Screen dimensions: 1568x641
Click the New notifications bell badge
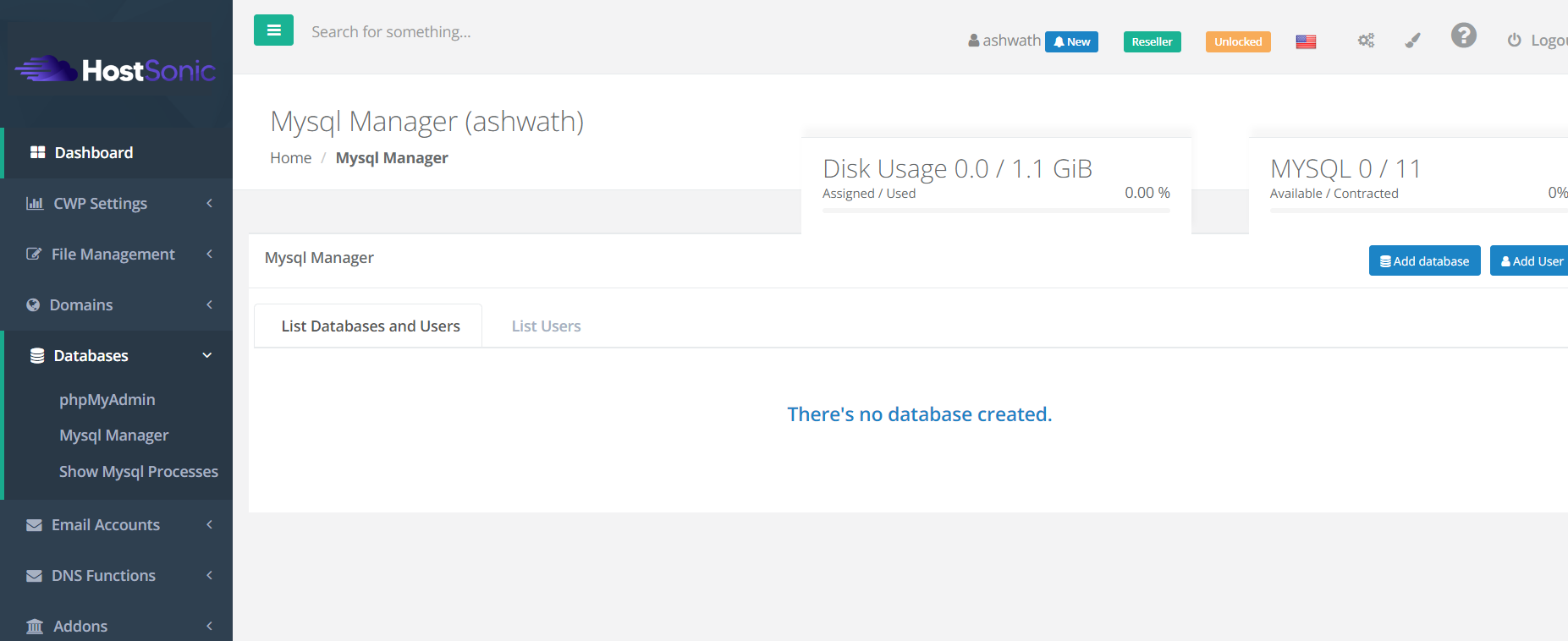click(x=1071, y=41)
